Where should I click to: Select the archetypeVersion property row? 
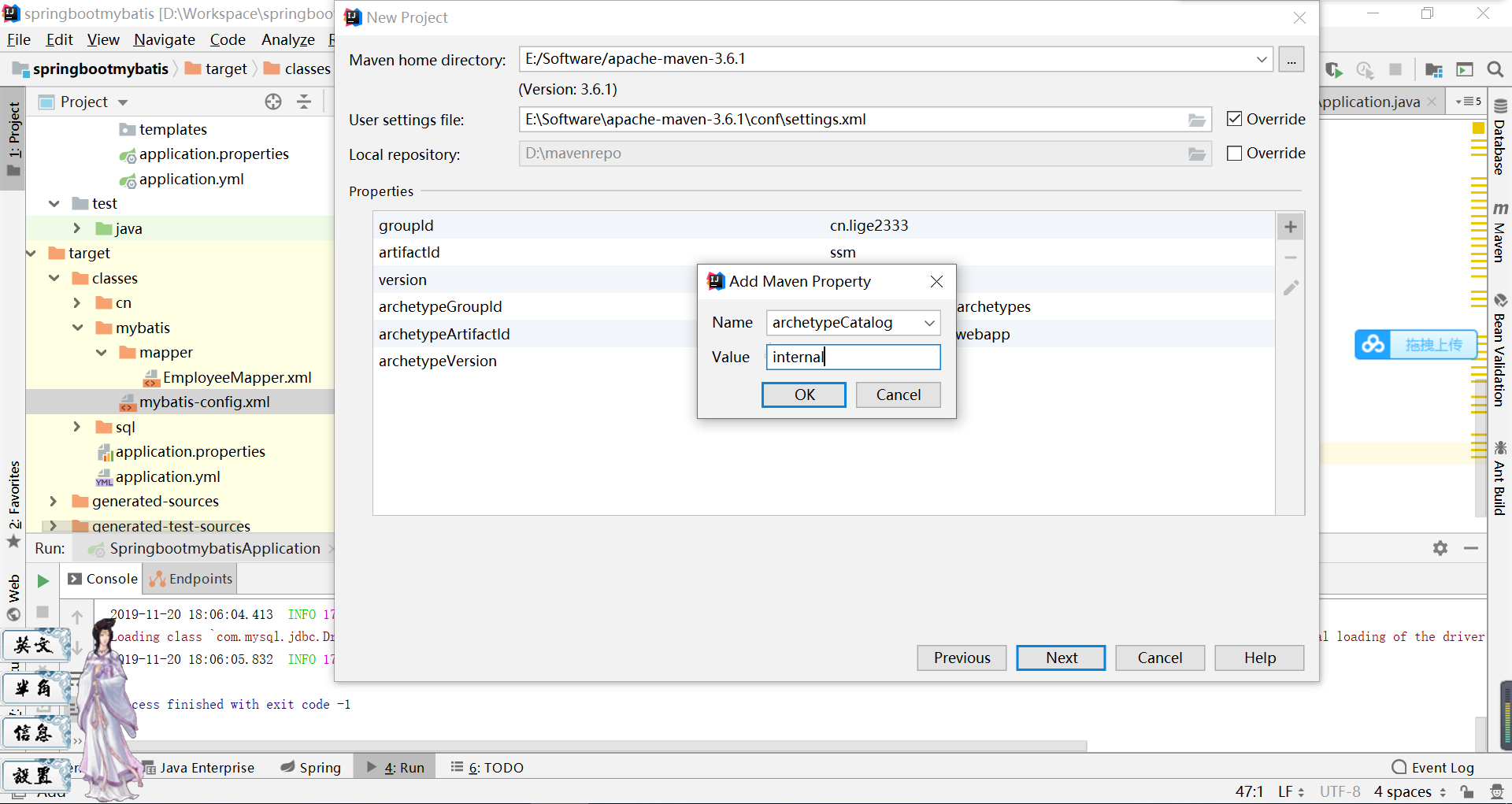[824, 361]
